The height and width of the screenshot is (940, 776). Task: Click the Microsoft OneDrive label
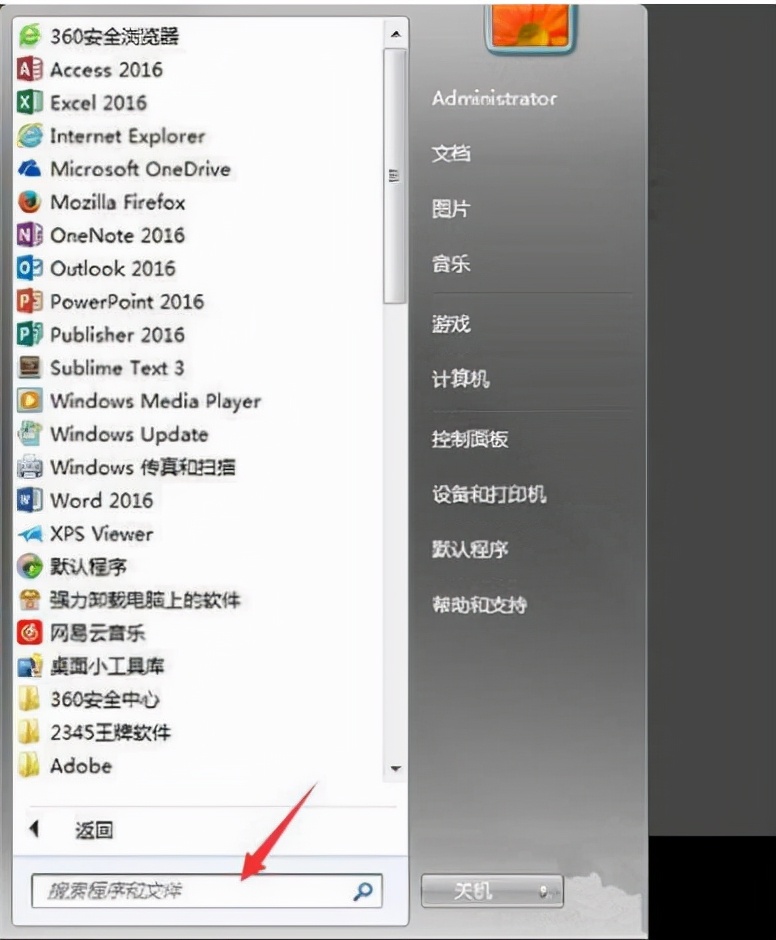141,169
